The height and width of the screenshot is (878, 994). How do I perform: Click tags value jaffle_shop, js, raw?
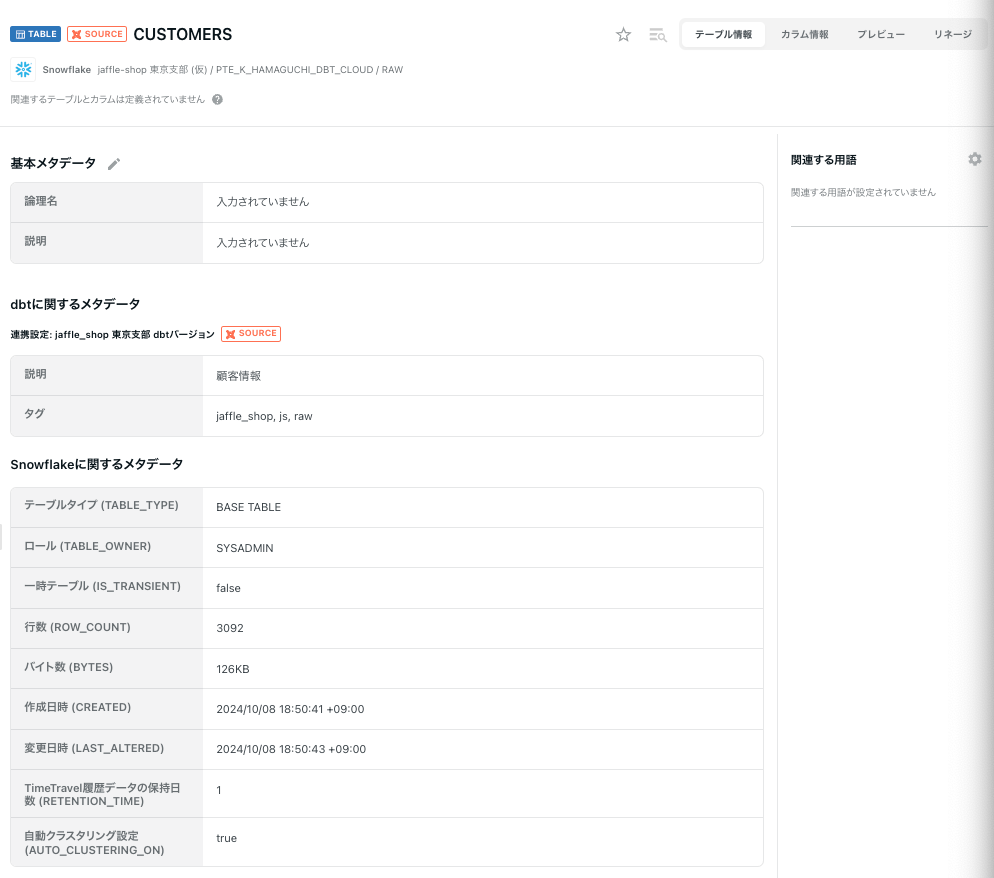pos(264,416)
